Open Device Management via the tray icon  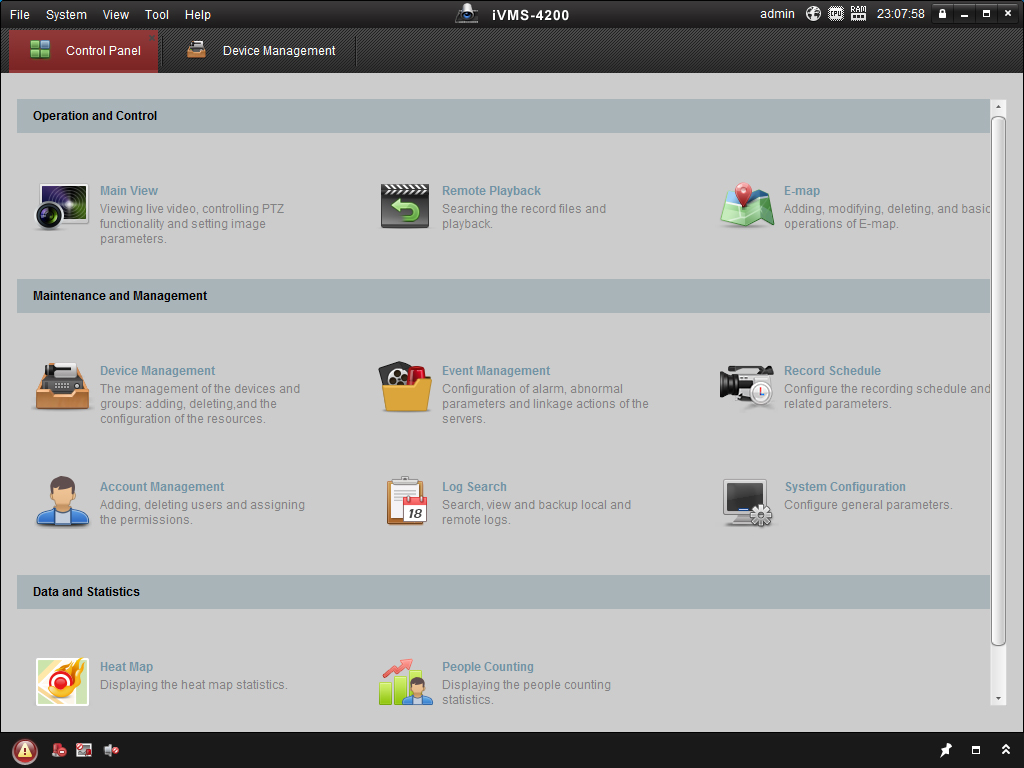pos(62,387)
